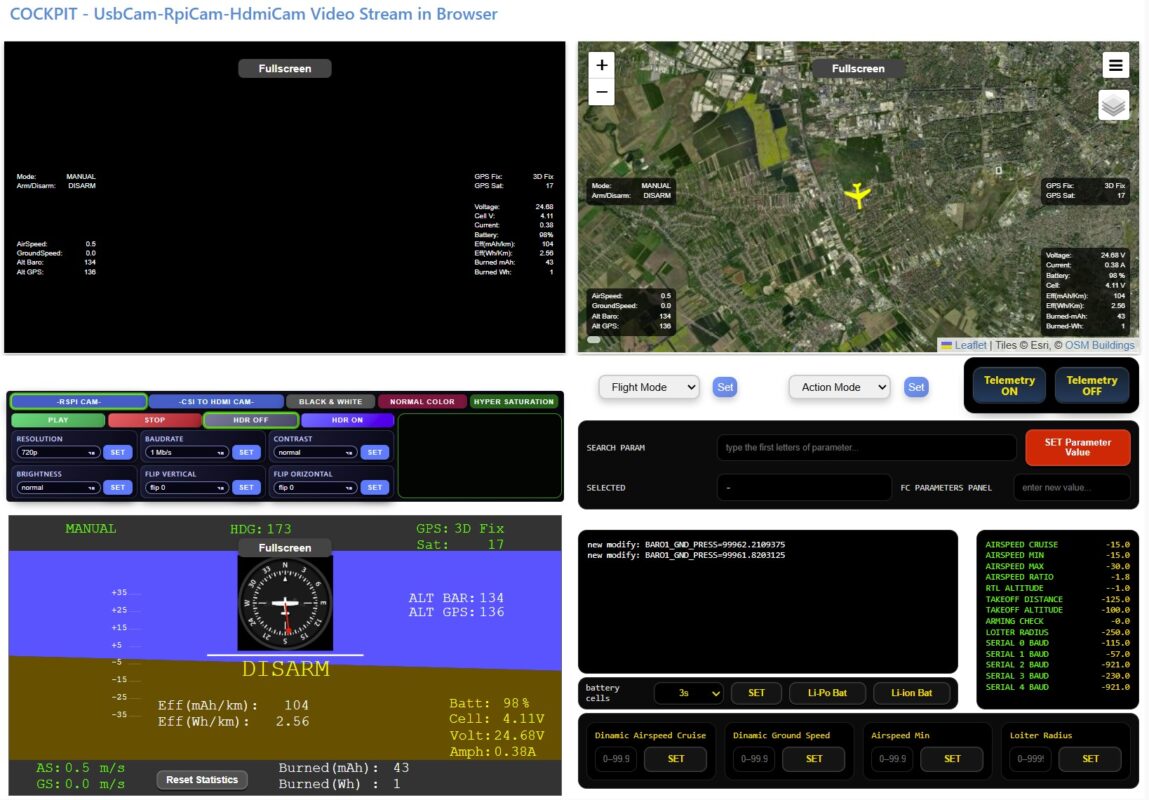Screen dimensions: 1149x800
Task: Click the heading compass instrument
Action: coord(285,604)
